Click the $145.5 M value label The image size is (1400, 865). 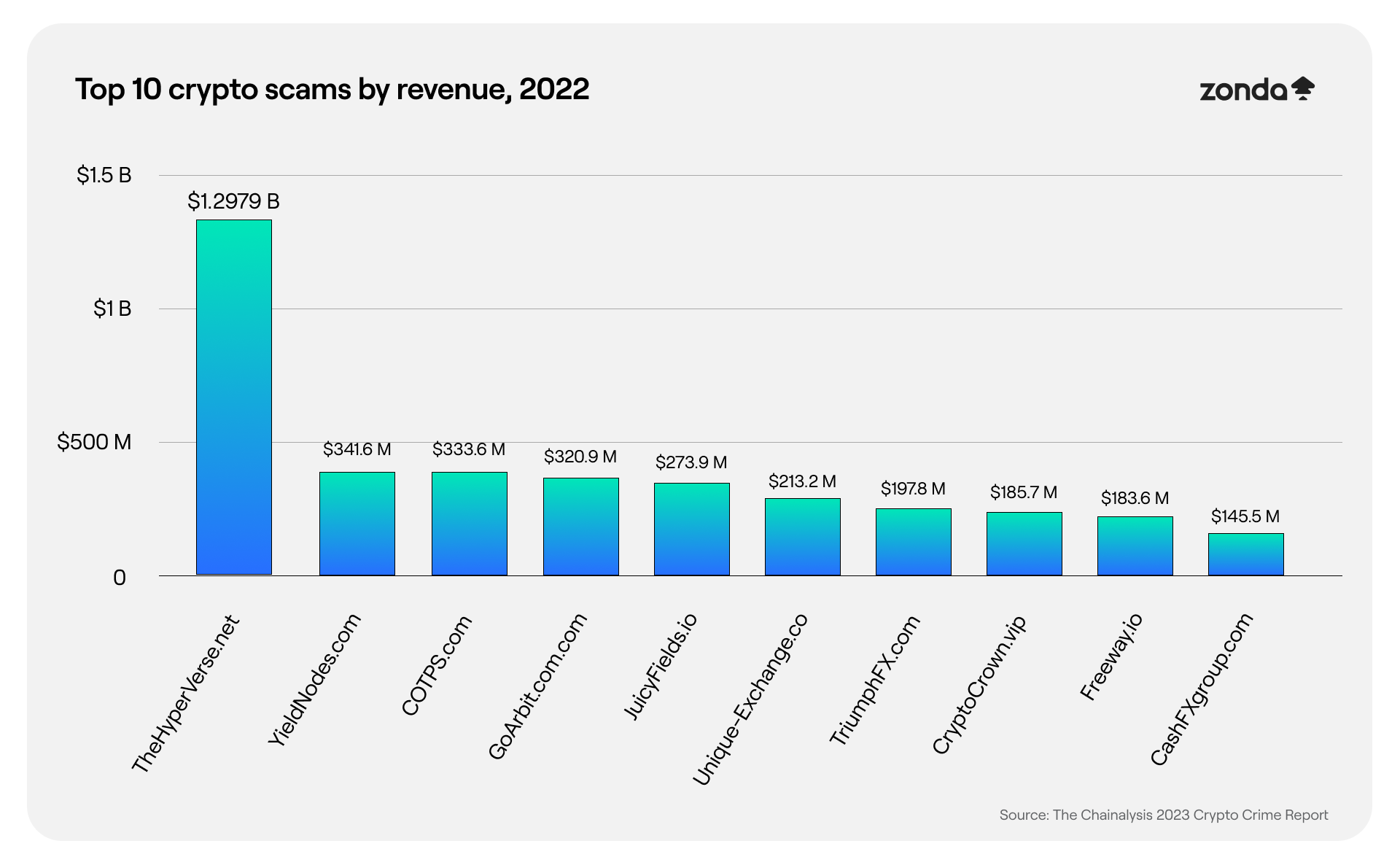click(x=1245, y=516)
